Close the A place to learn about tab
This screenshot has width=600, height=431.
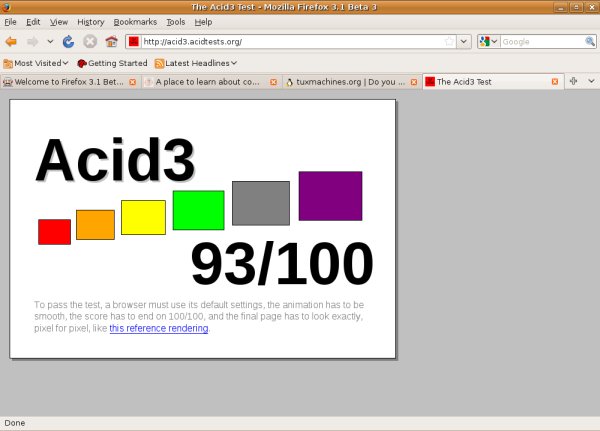(273, 82)
